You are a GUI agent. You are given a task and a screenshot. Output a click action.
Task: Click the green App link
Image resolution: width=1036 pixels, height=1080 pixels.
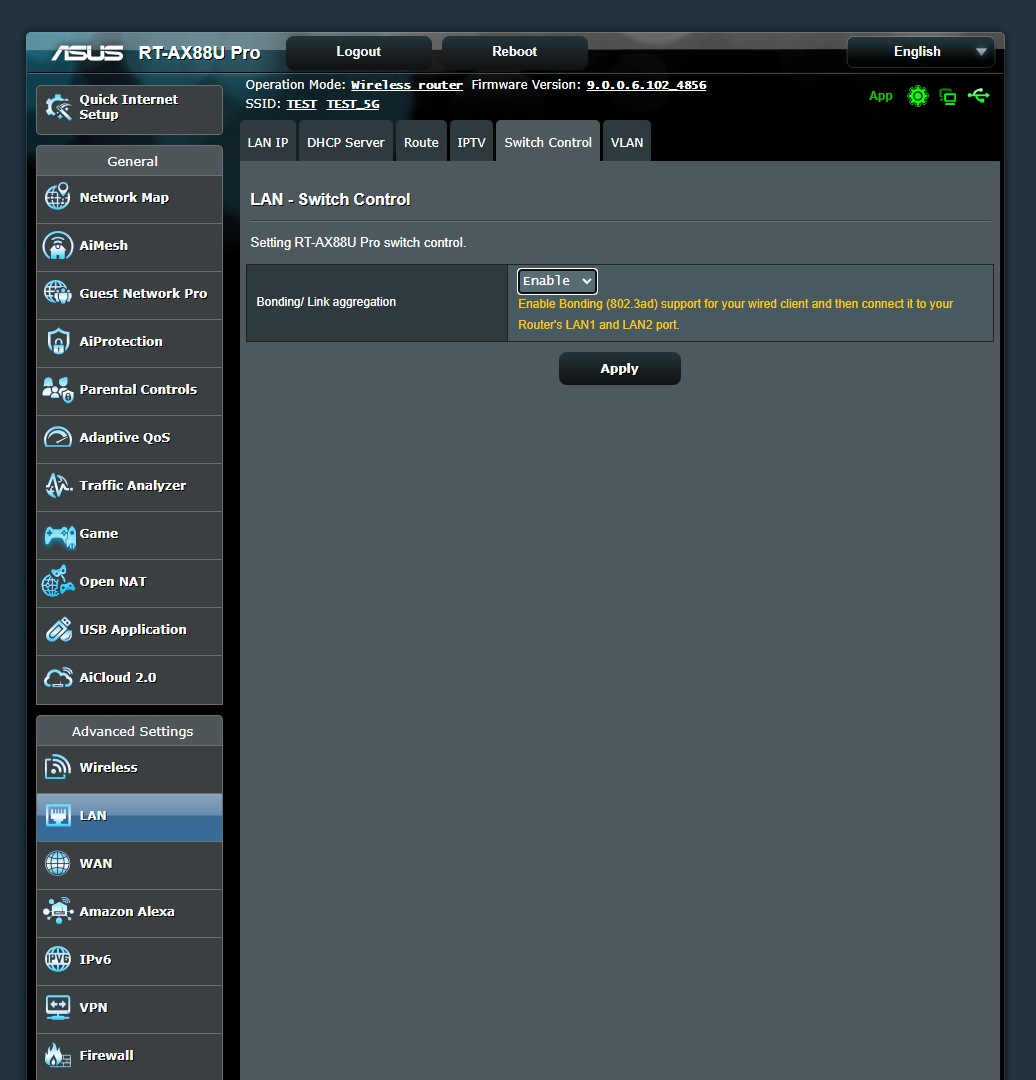[x=880, y=96]
